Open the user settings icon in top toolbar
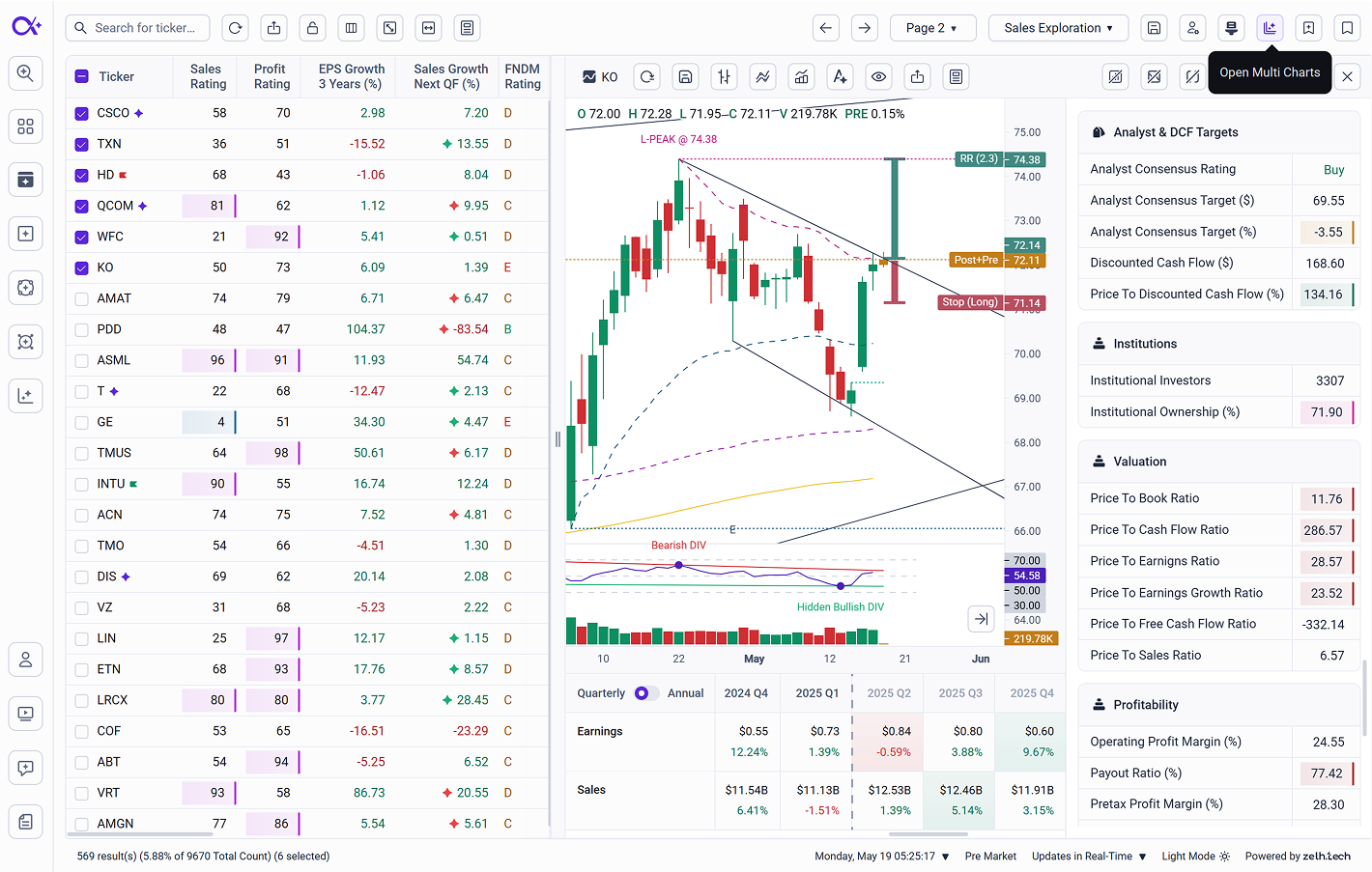Screen dimensions: 1372x872 tap(1192, 28)
